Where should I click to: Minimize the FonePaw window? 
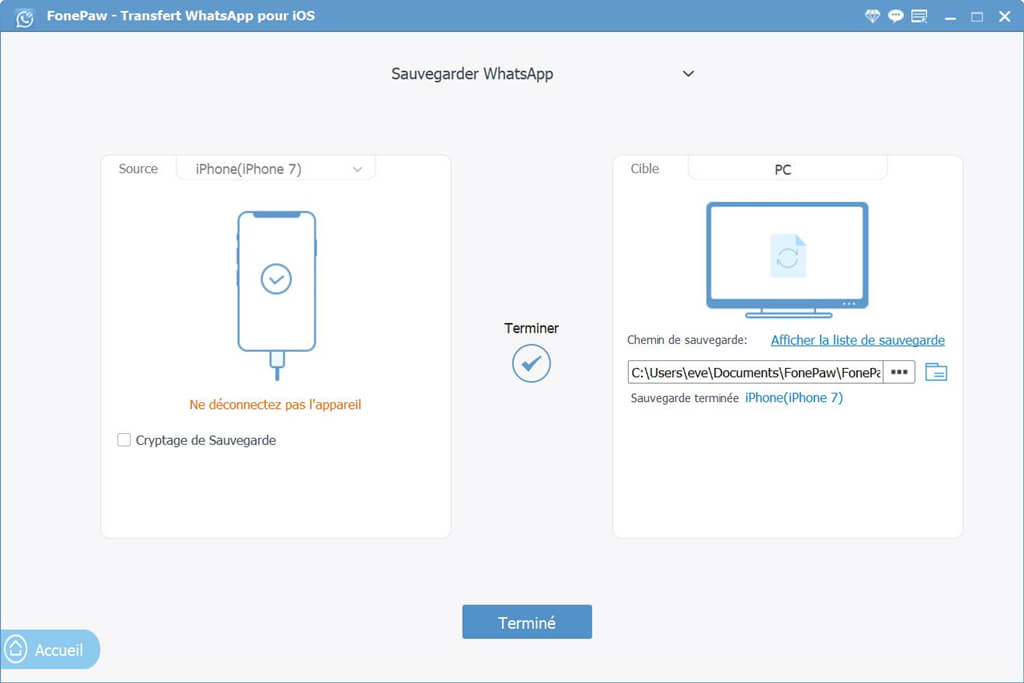point(950,17)
